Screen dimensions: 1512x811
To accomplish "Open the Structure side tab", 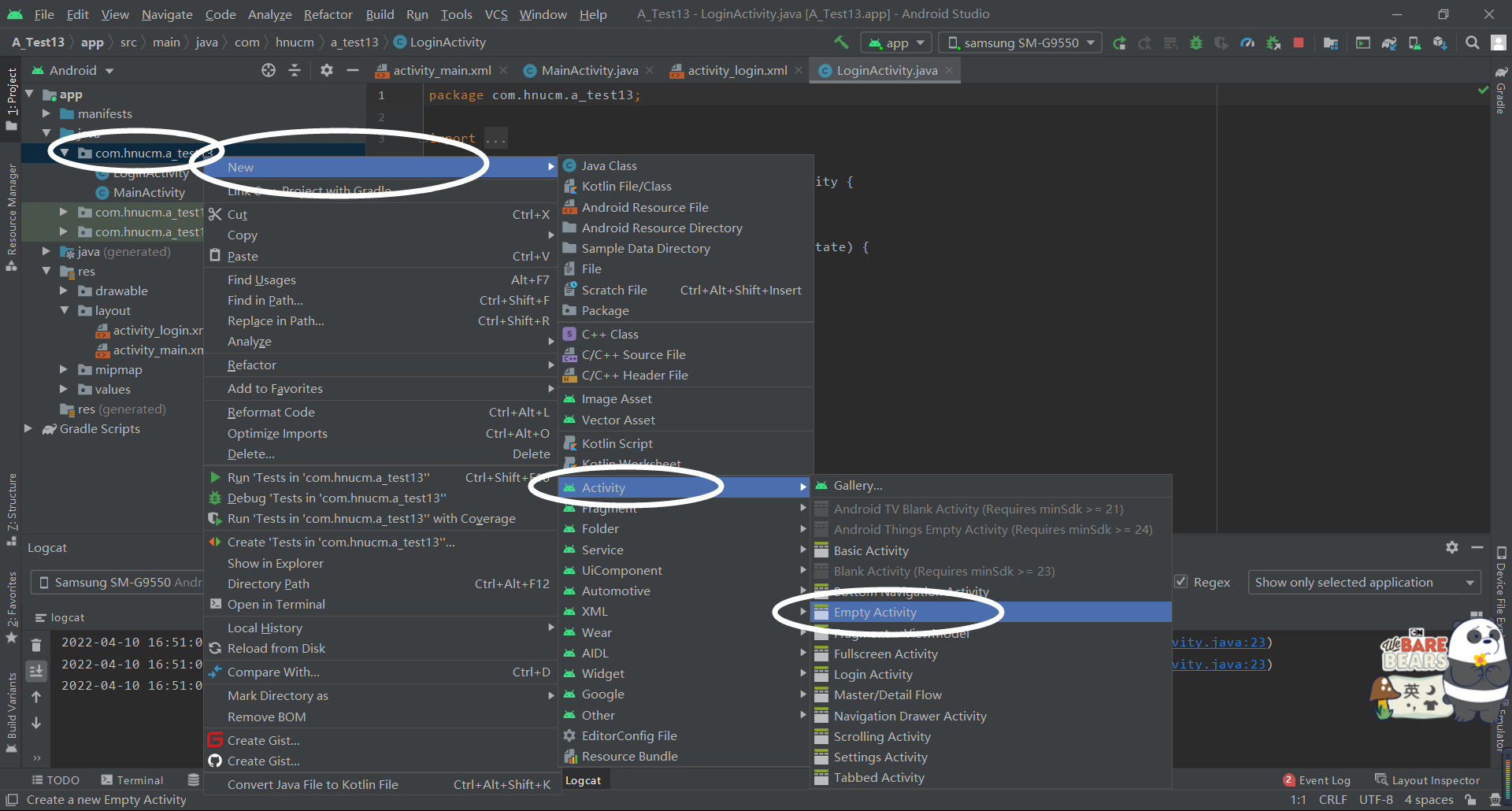I will tap(12, 509).
